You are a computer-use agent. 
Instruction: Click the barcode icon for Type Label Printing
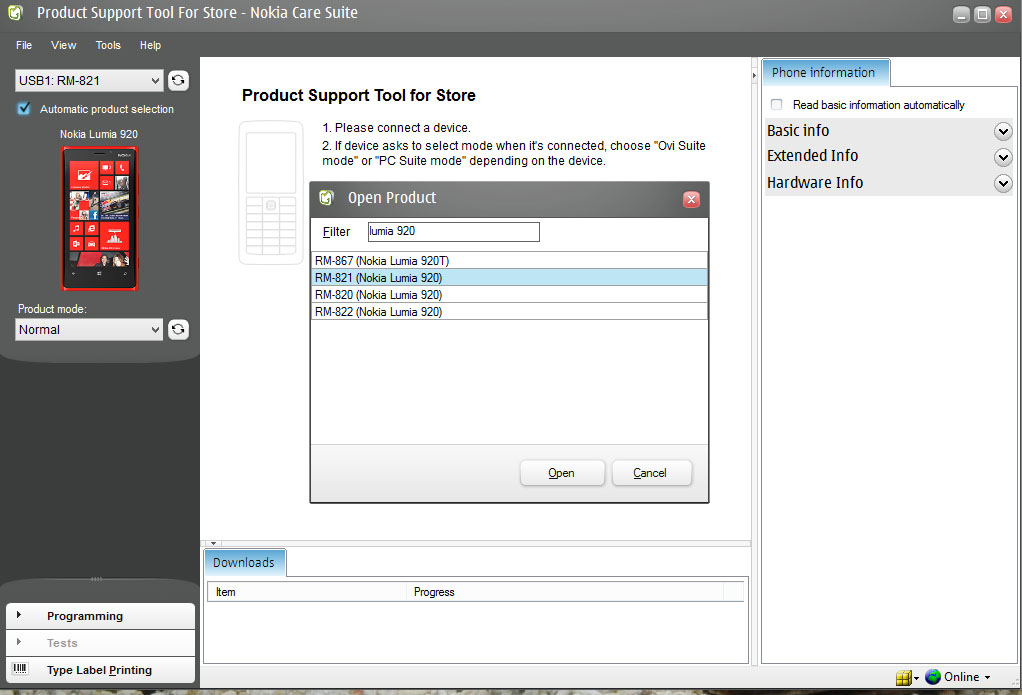[20, 669]
